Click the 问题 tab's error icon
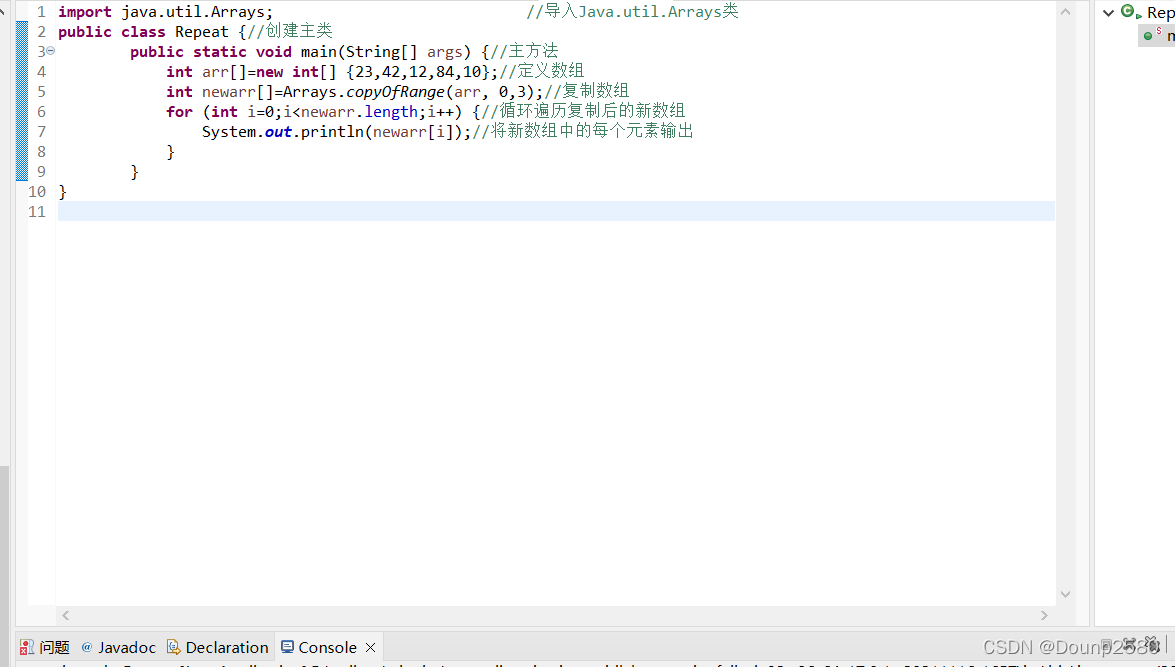 pos(27,647)
